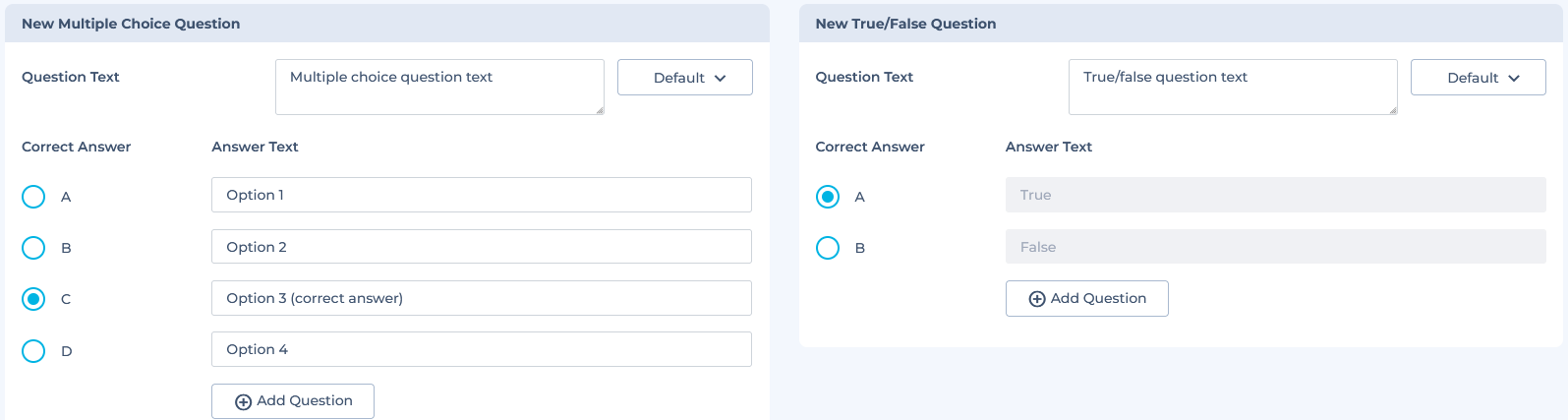The height and width of the screenshot is (420, 1568).
Task: Select radio B as multiple choice correct answer
Action: [33, 248]
